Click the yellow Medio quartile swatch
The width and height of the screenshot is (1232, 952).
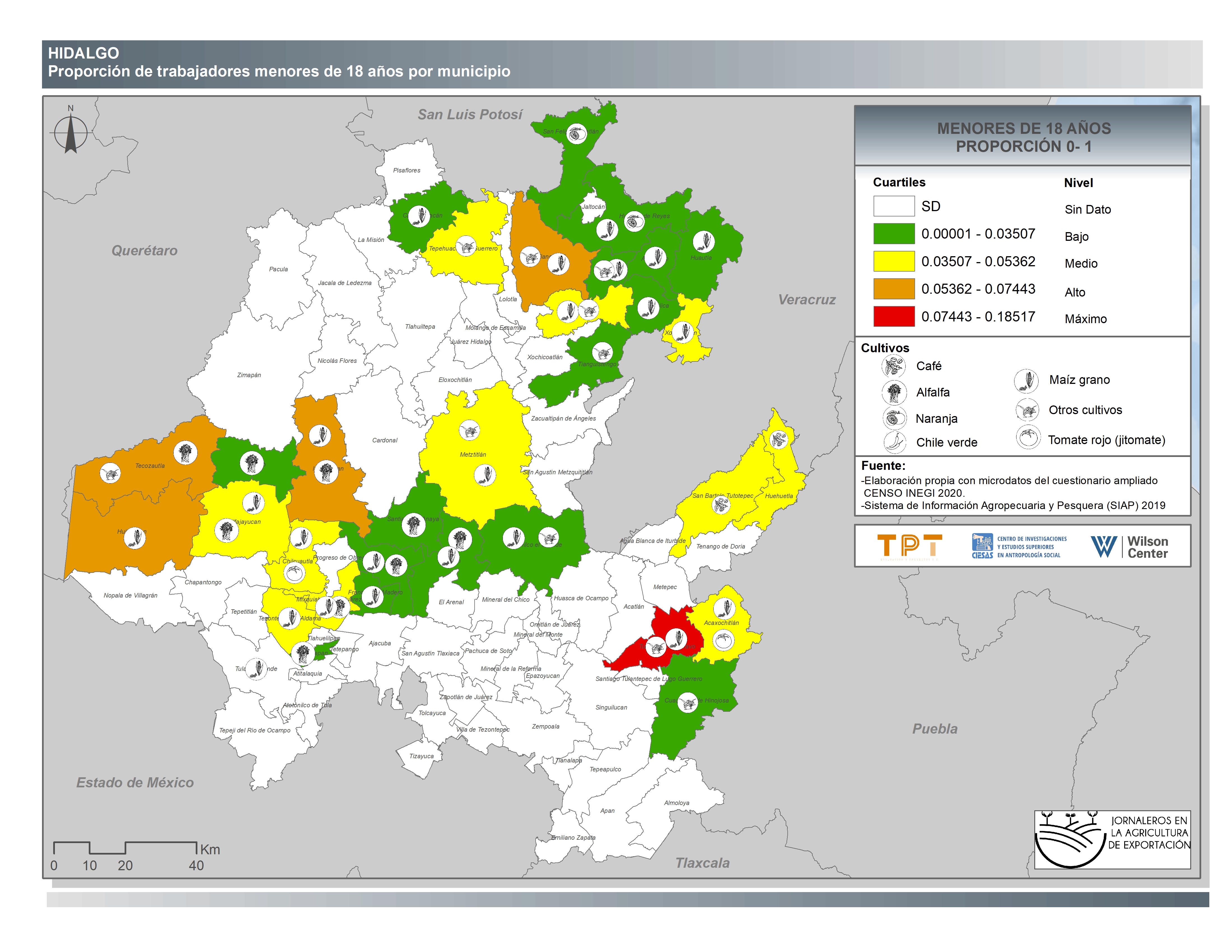coord(893,261)
